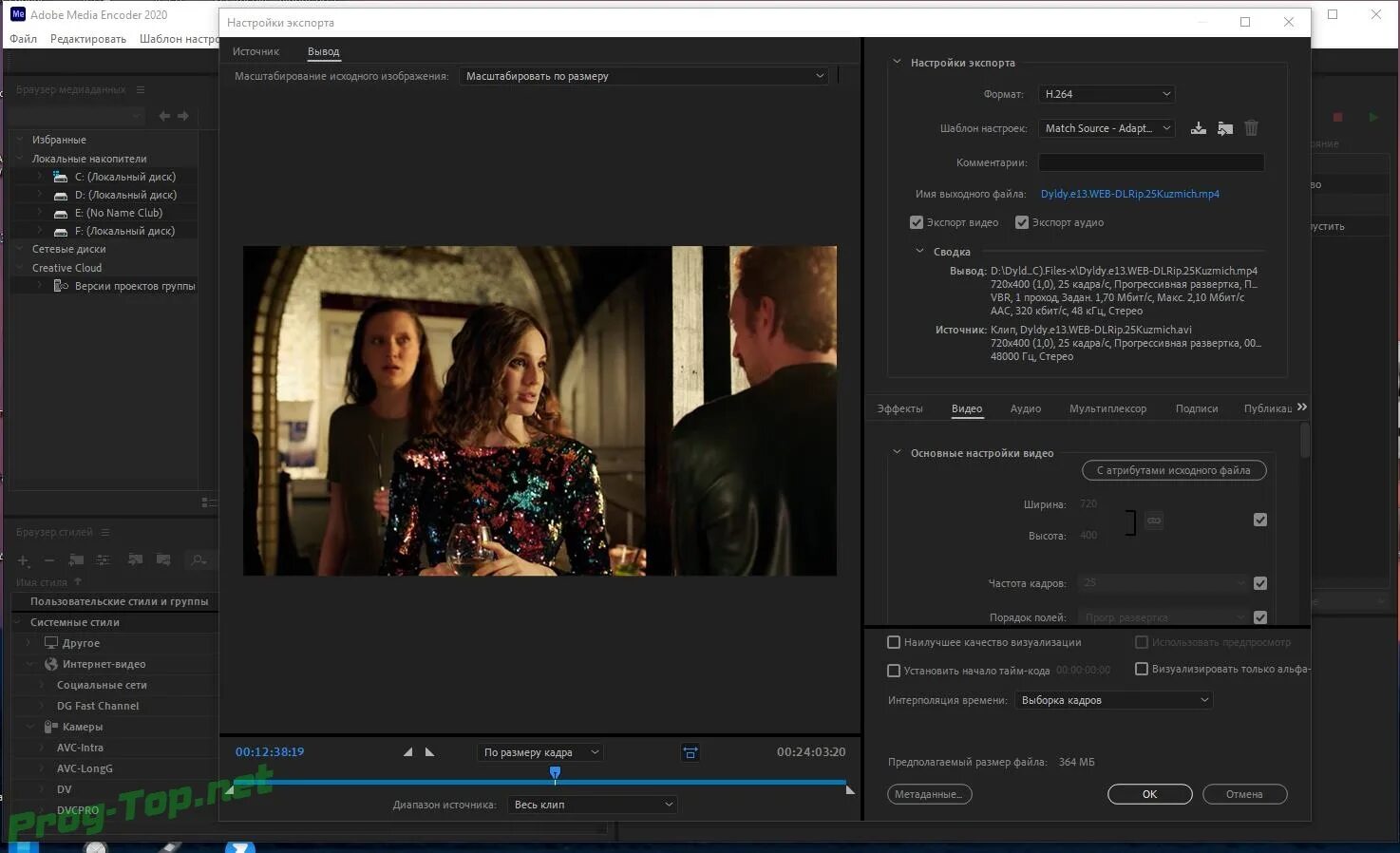Click the red stop queue icon
The image size is (1400, 853).
1337,118
